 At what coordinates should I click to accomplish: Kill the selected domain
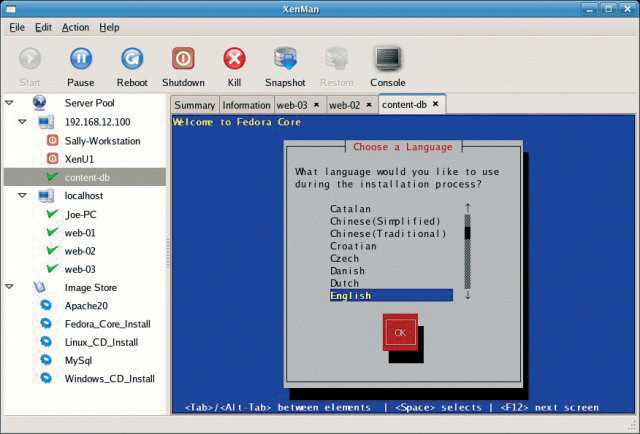[234, 59]
